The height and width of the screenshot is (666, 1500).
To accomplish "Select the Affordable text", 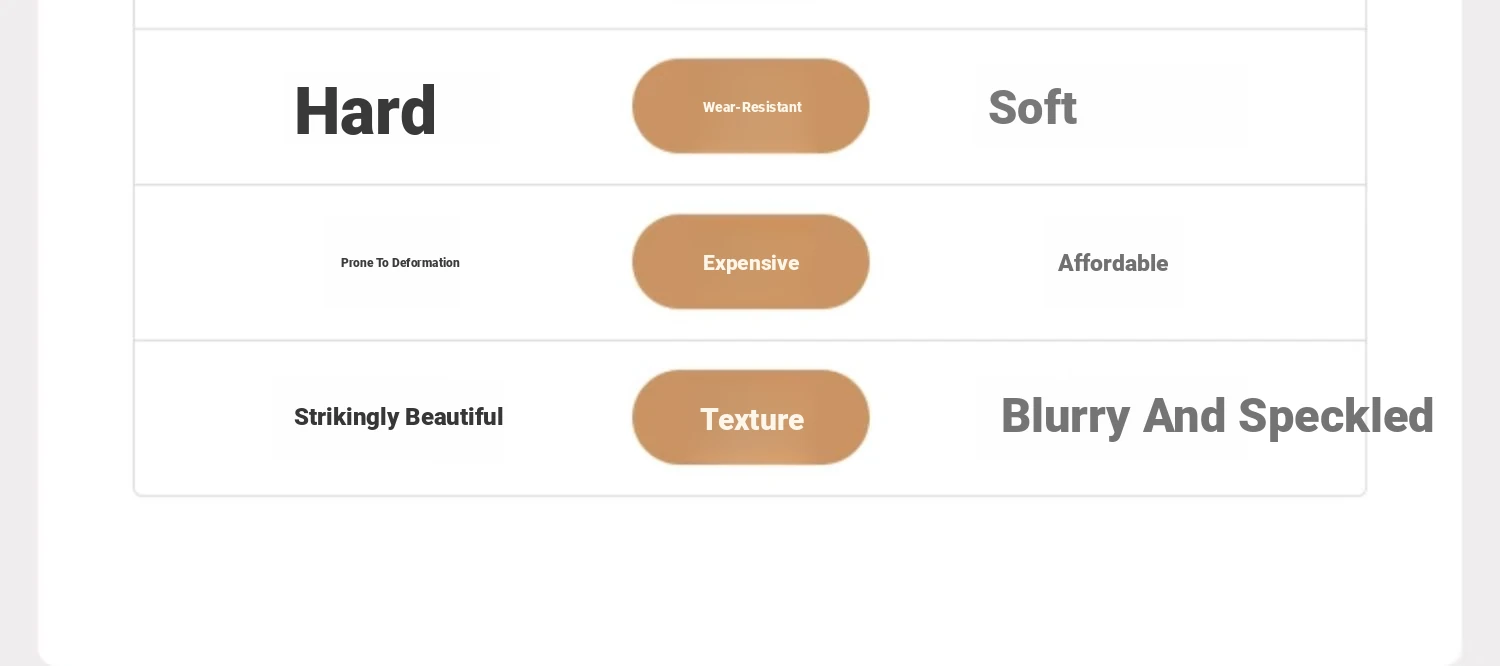I will pos(1113,263).
